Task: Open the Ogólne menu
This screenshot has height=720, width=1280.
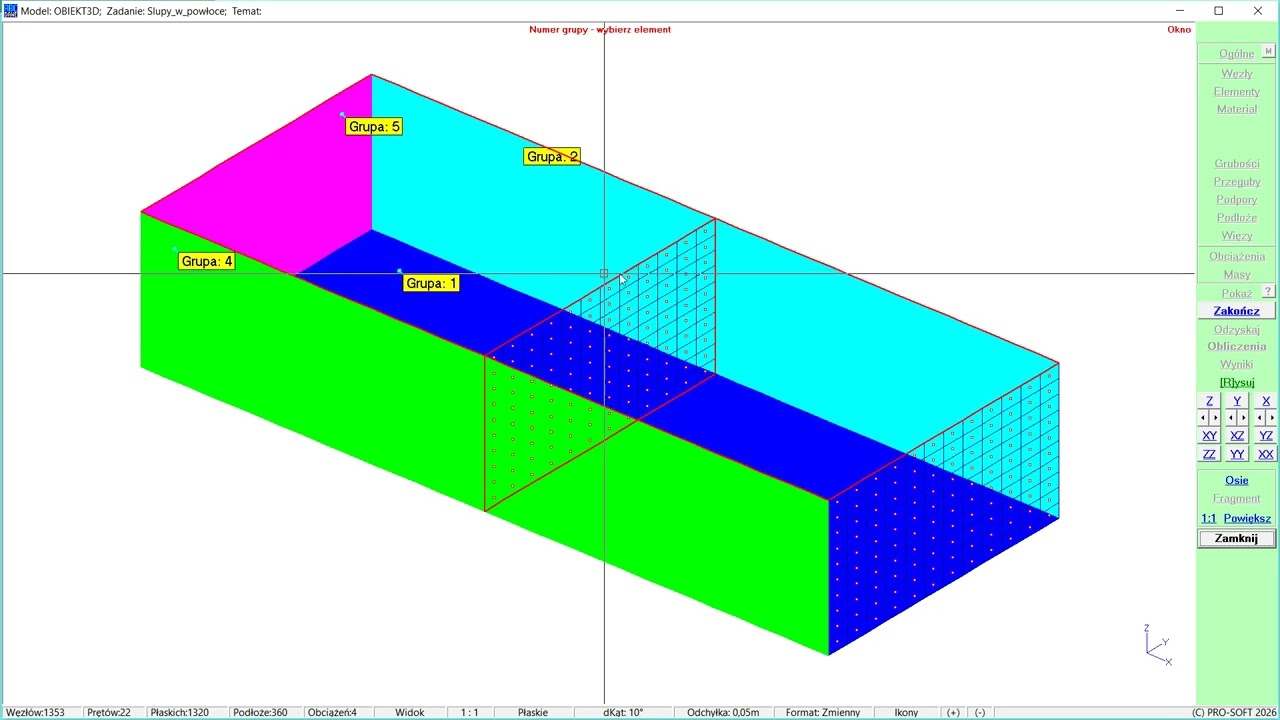Action: pyautogui.click(x=1237, y=54)
